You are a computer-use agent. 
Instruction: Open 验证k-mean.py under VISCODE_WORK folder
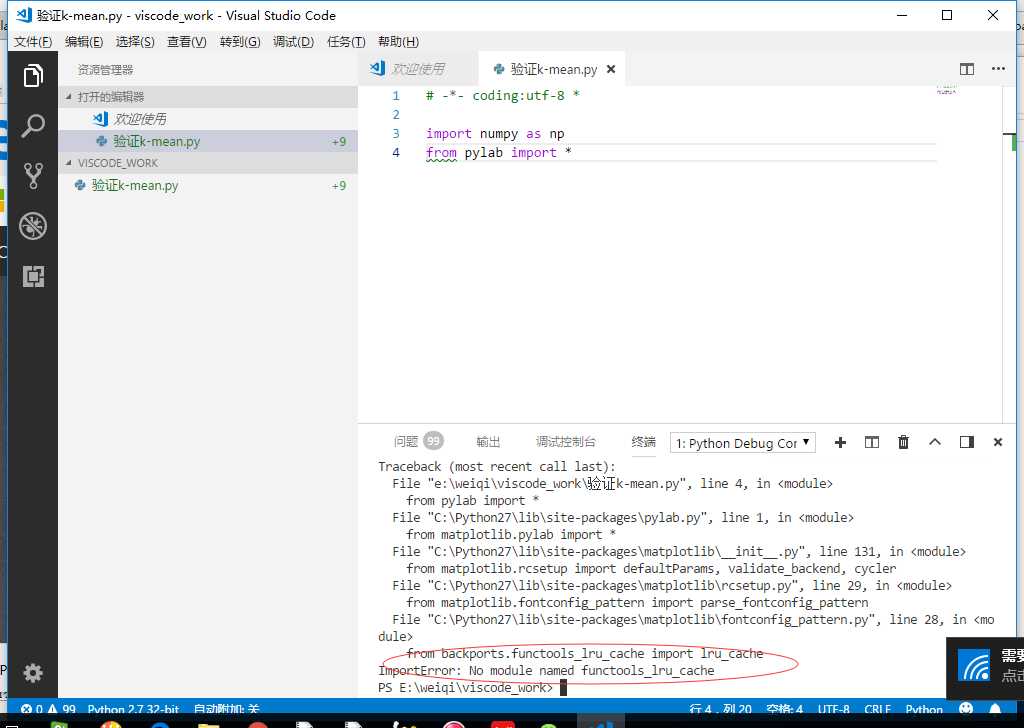click(208, 185)
